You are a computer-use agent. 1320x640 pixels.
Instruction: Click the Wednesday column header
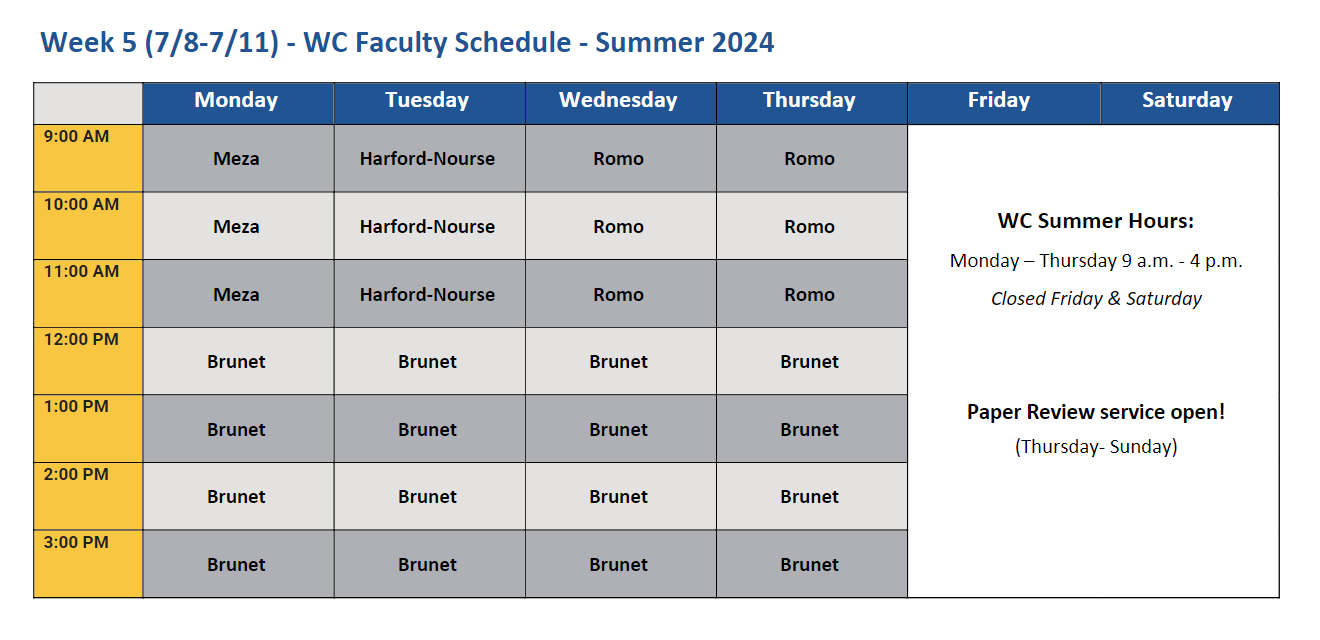619,101
